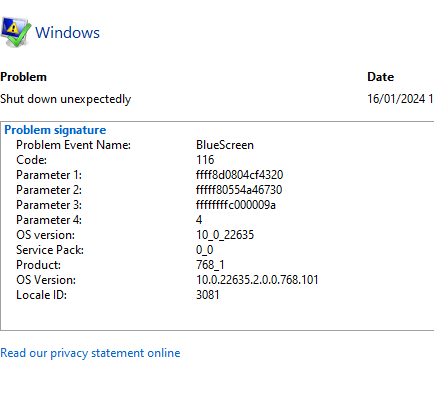
Task: Click the 'Locale ID:' label
Action: [42, 295]
